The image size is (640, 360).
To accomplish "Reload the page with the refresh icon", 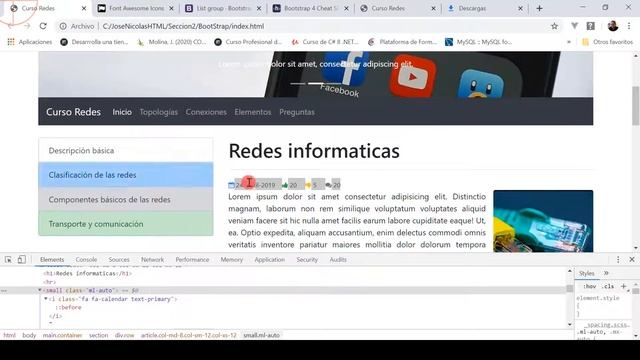I will pos(43,26).
